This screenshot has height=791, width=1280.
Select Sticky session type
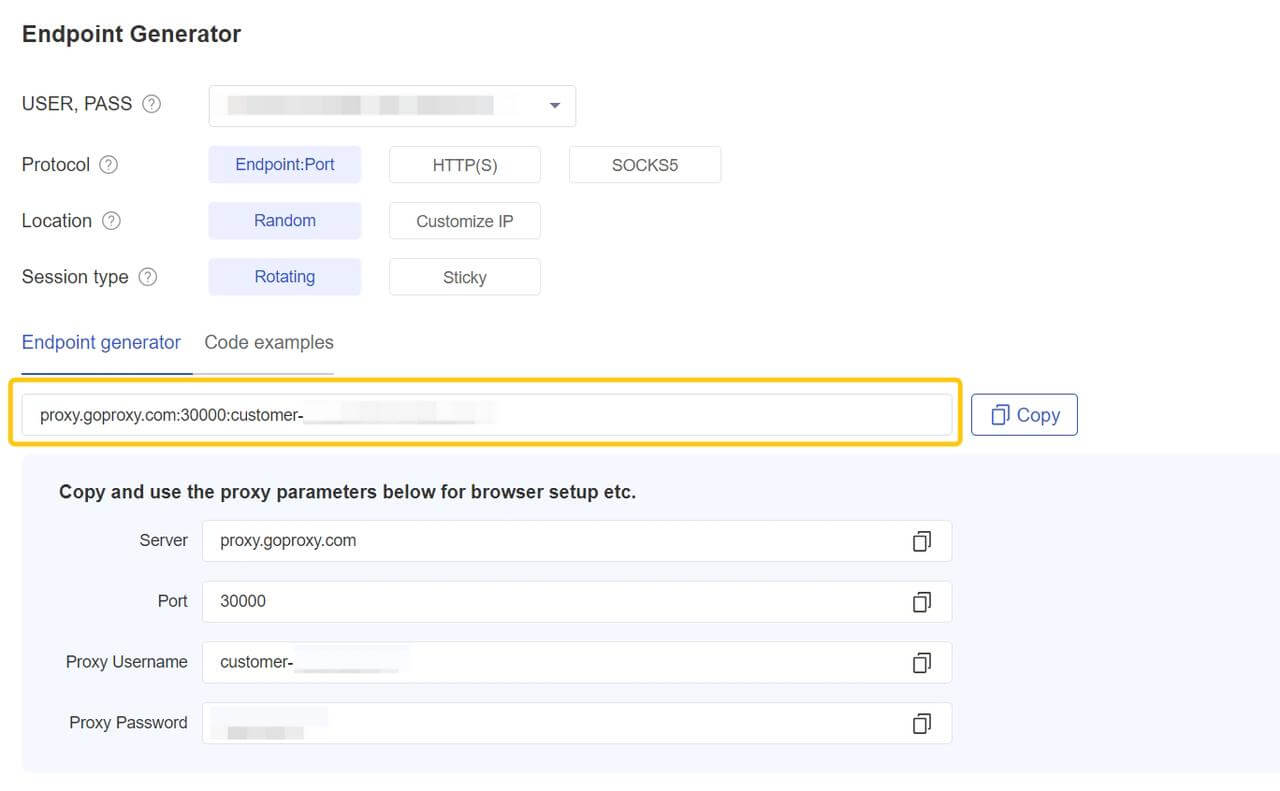coord(465,277)
